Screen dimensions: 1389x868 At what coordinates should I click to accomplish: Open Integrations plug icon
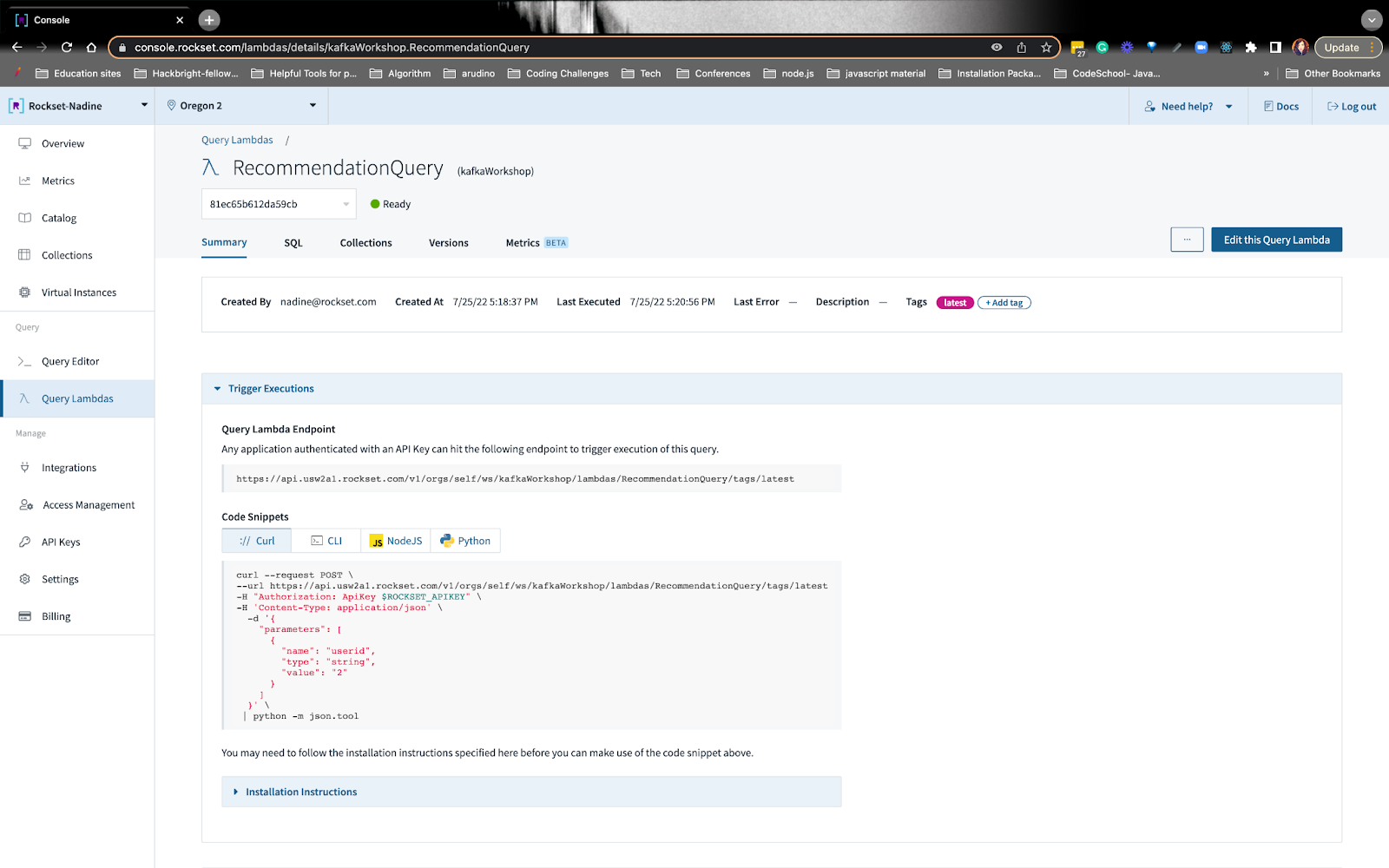(24, 468)
